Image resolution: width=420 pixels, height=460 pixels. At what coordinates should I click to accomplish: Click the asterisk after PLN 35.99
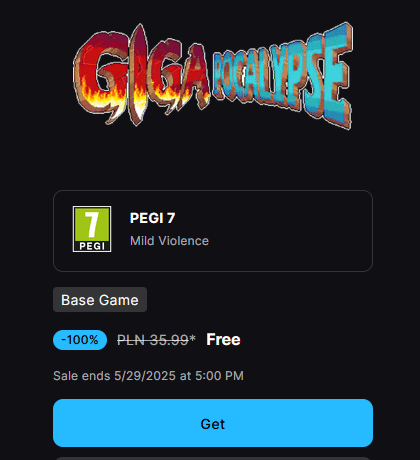coord(192,339)
